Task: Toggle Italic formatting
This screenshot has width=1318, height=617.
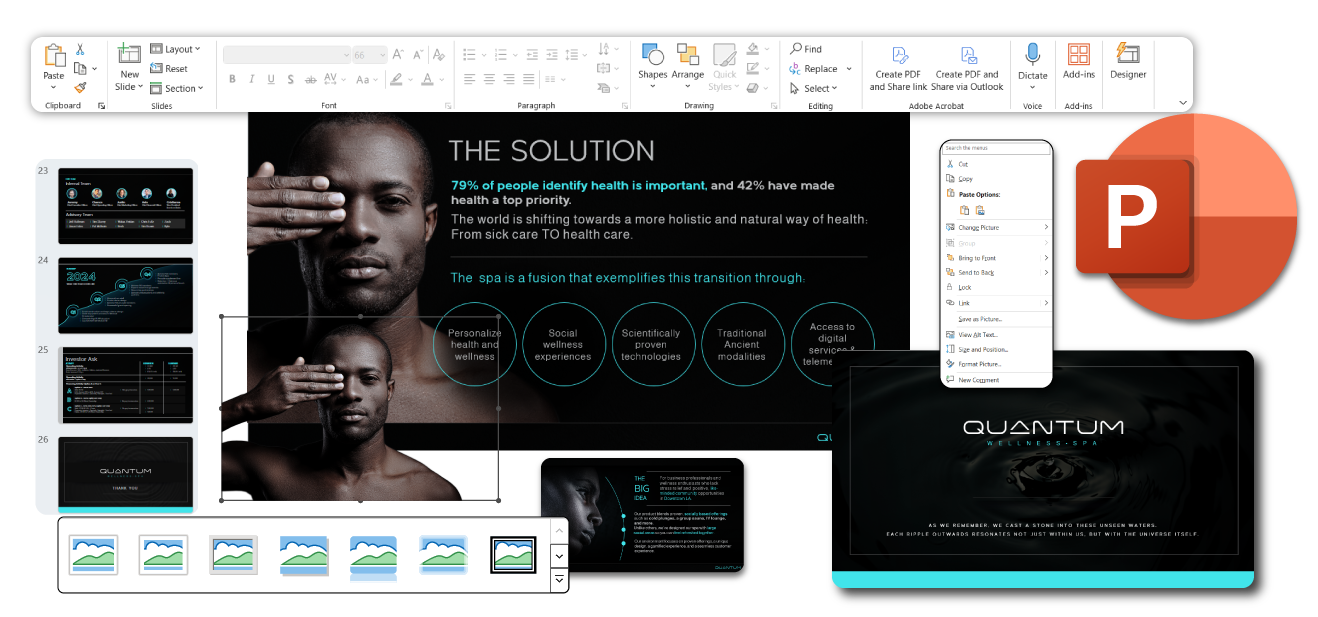Action: point(252,80)
